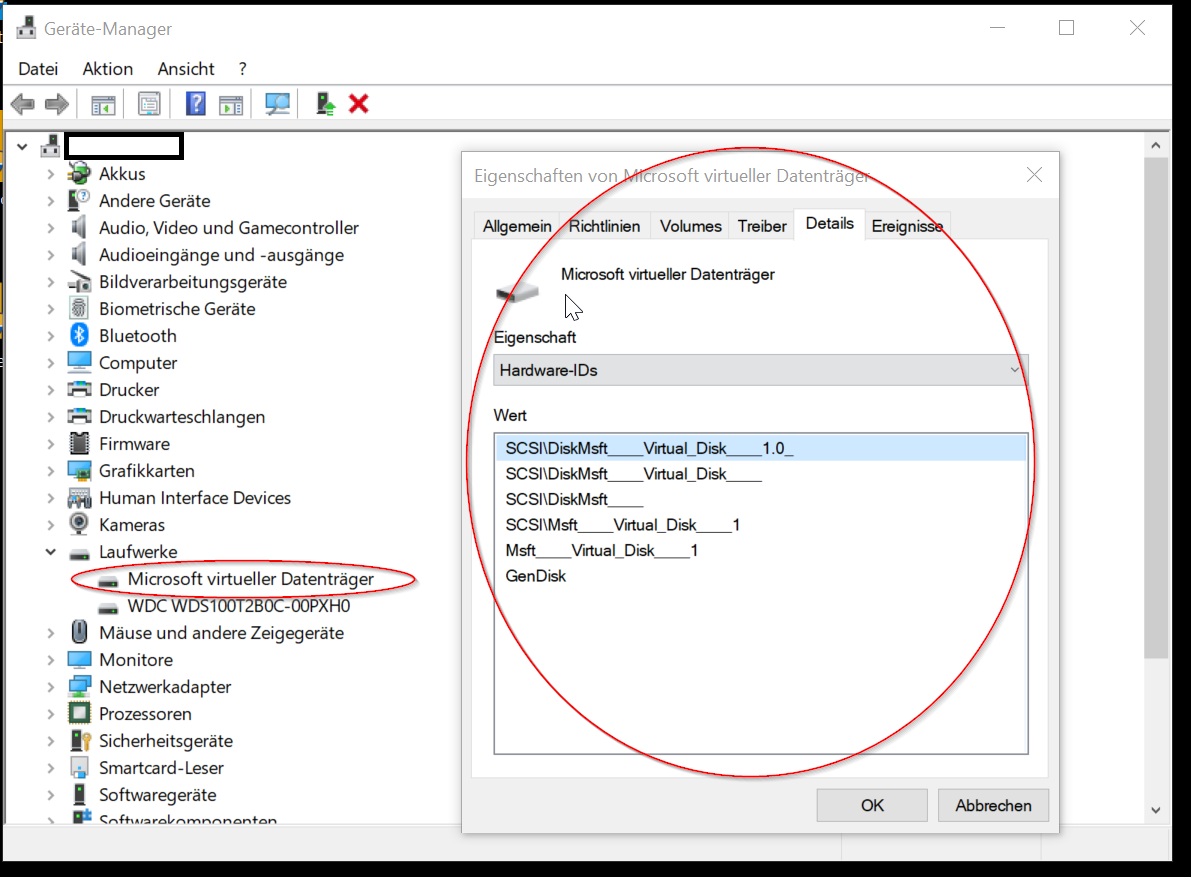This screenshot has height=877, width=1191.
Task: Select value Msft____Virtual_Disk____1
Action: (760, 550)
